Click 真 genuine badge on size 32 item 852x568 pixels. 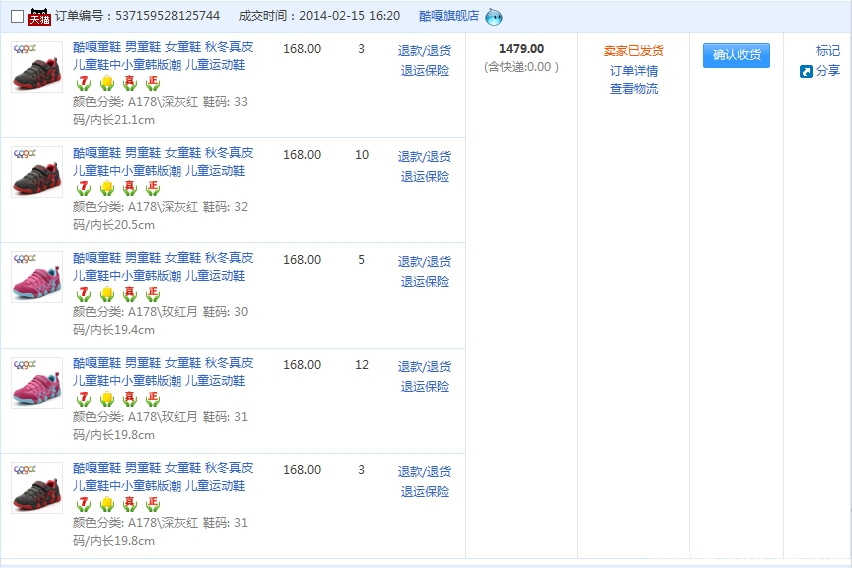pos(130,188)
